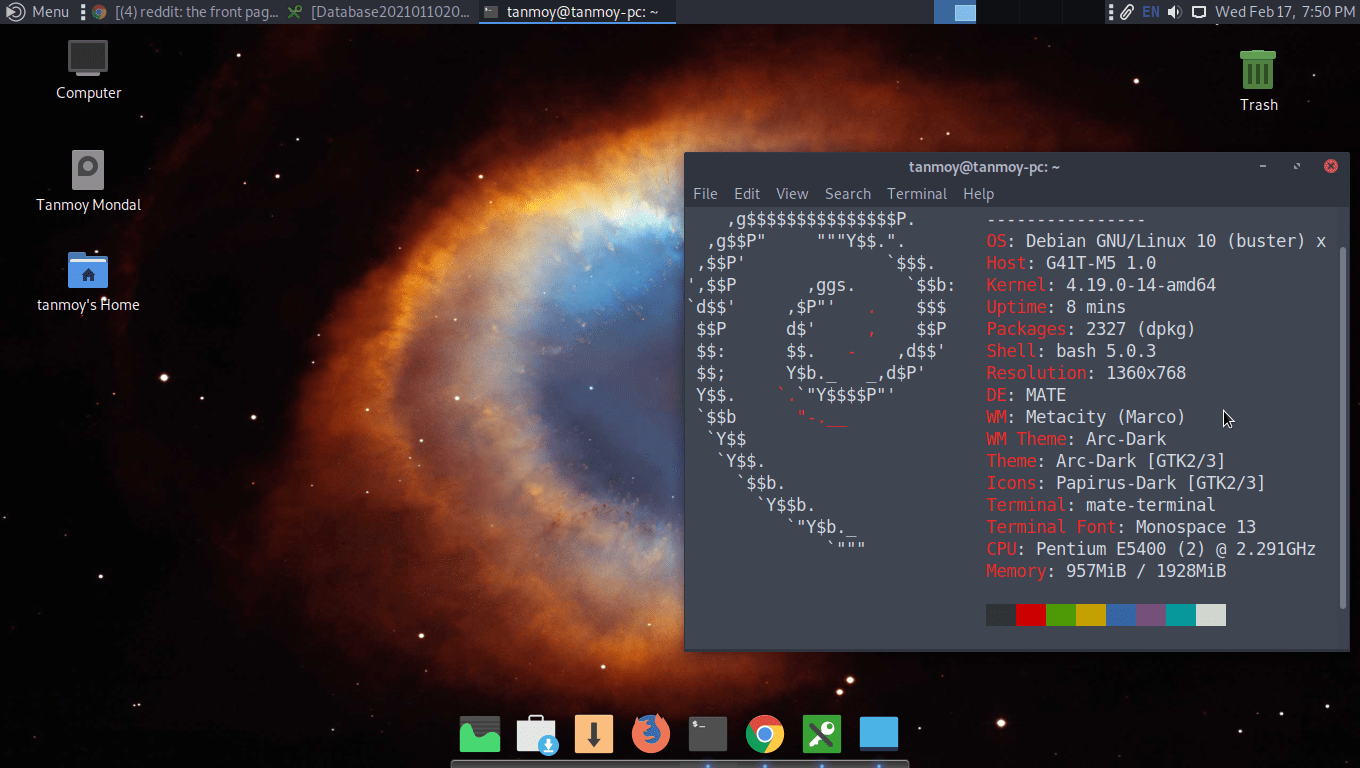Open the terminal's Search menu

(x=848, y=194)
